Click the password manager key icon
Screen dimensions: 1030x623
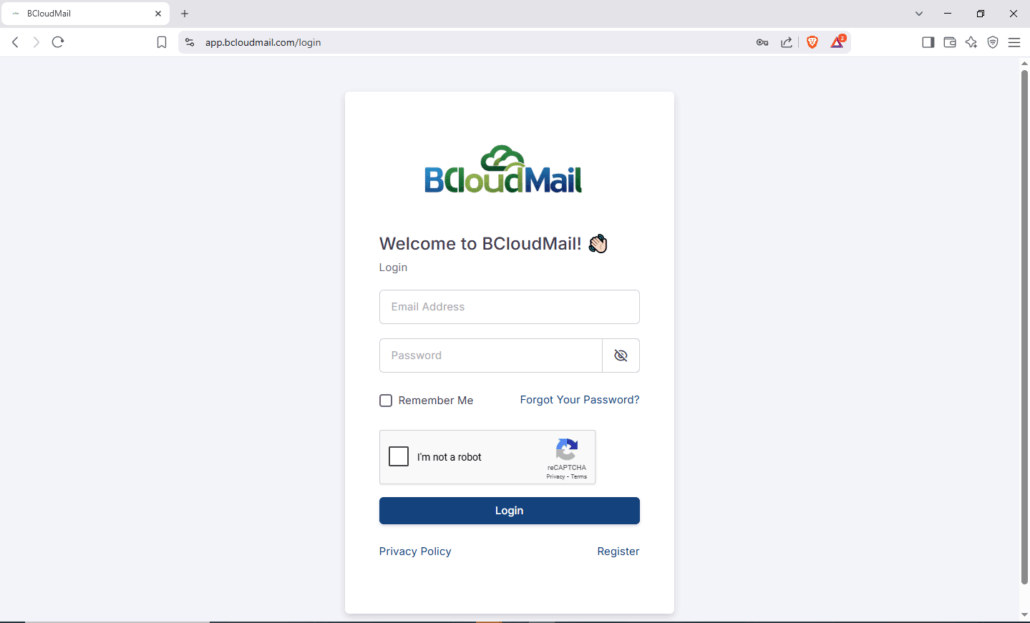coord(762,42)
